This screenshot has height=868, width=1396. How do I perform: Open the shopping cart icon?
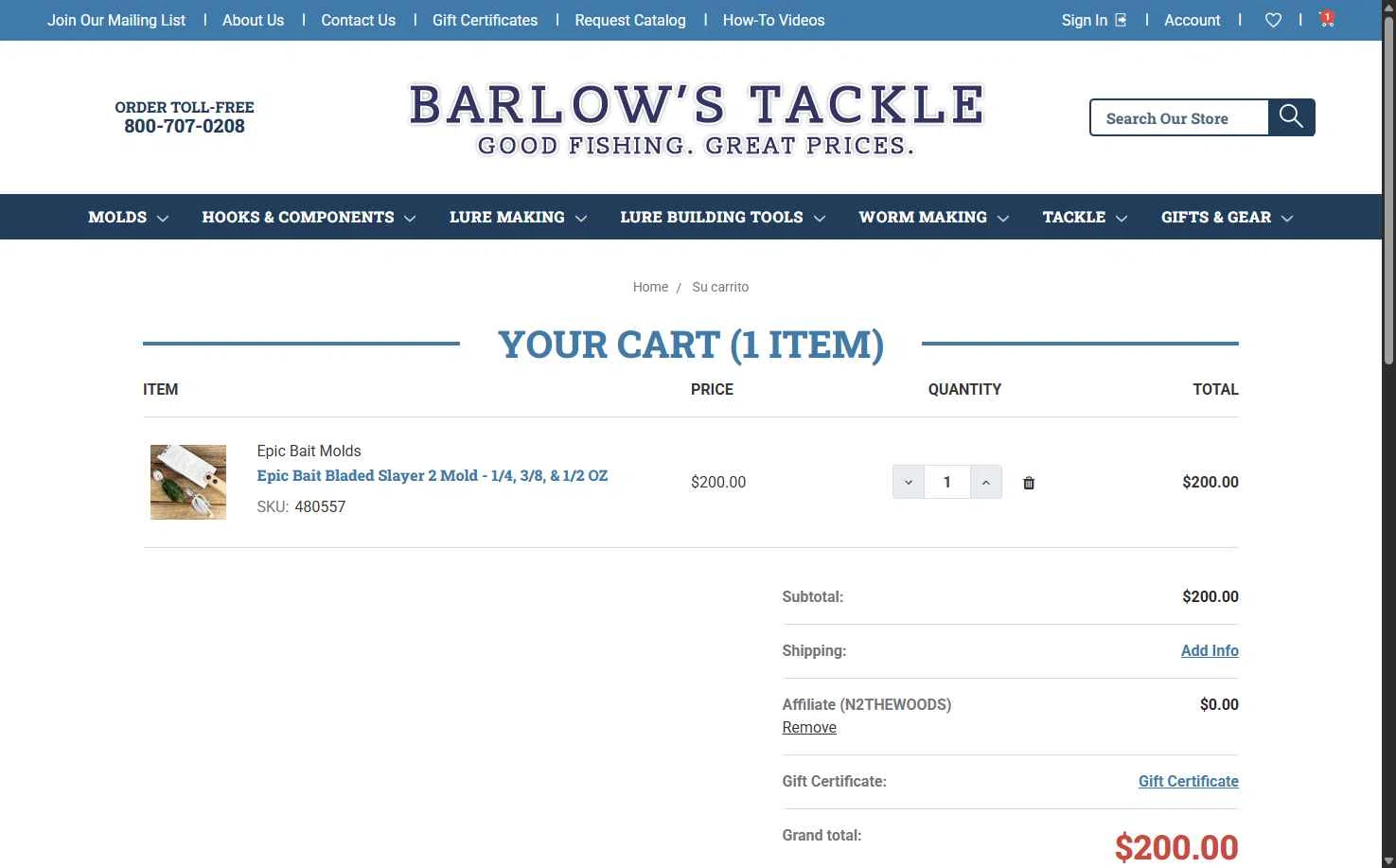click(1326, 19)
